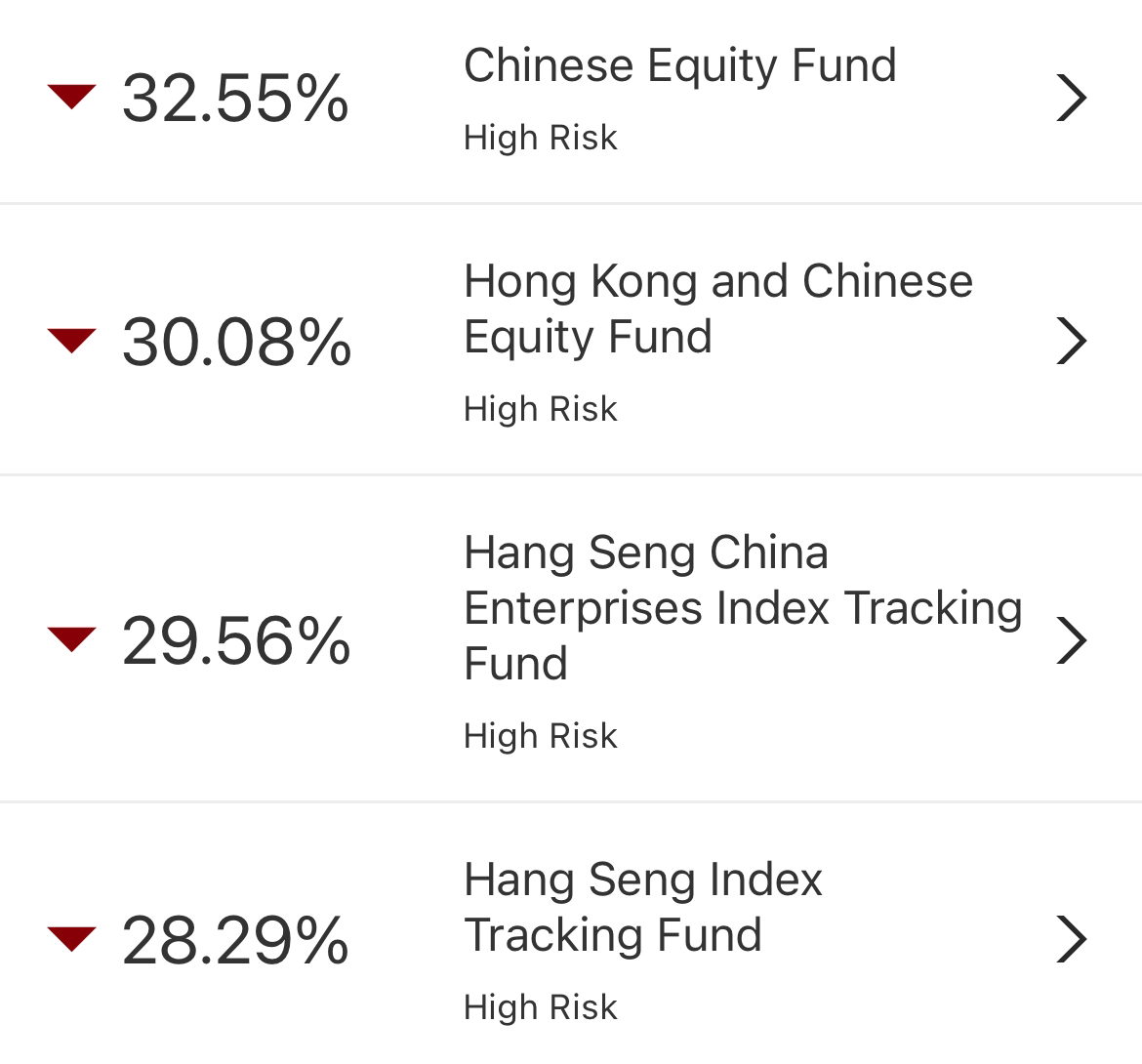Click the red decline arrow beside 32.55%

coord(70,98)
